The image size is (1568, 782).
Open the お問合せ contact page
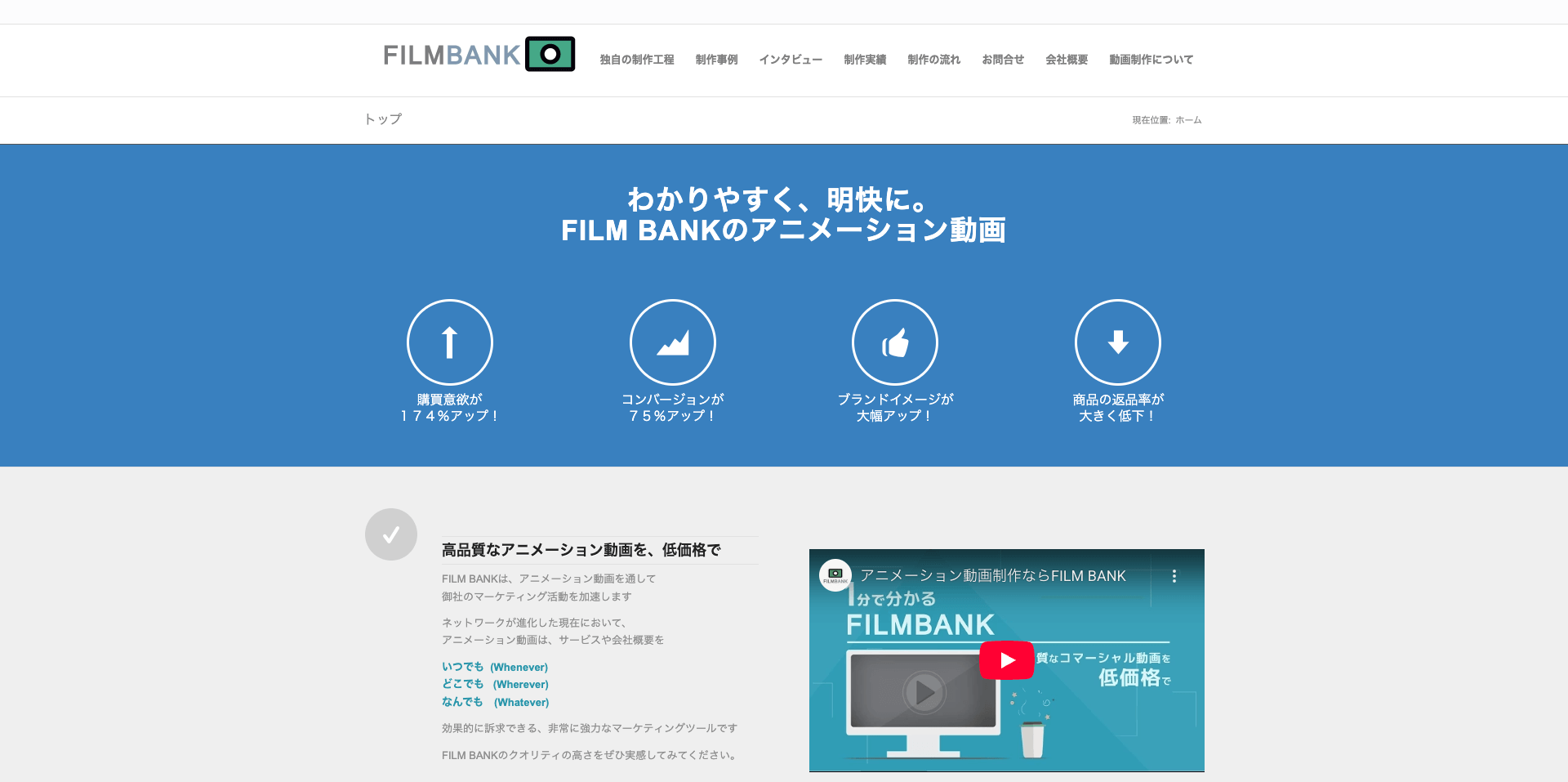(x=1003, y=60)
